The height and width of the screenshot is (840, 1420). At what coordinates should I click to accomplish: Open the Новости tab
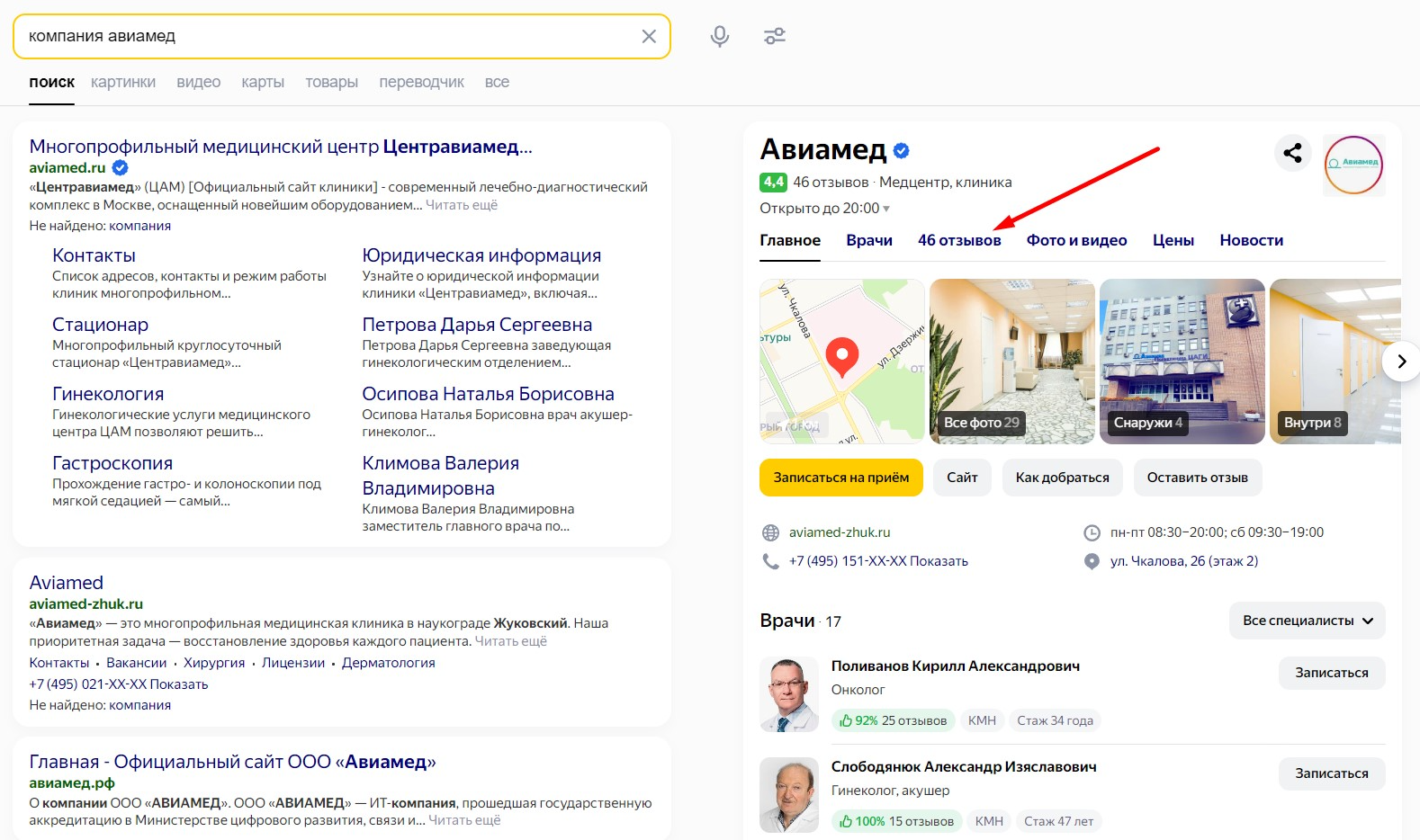click(x=1252, y=240)
